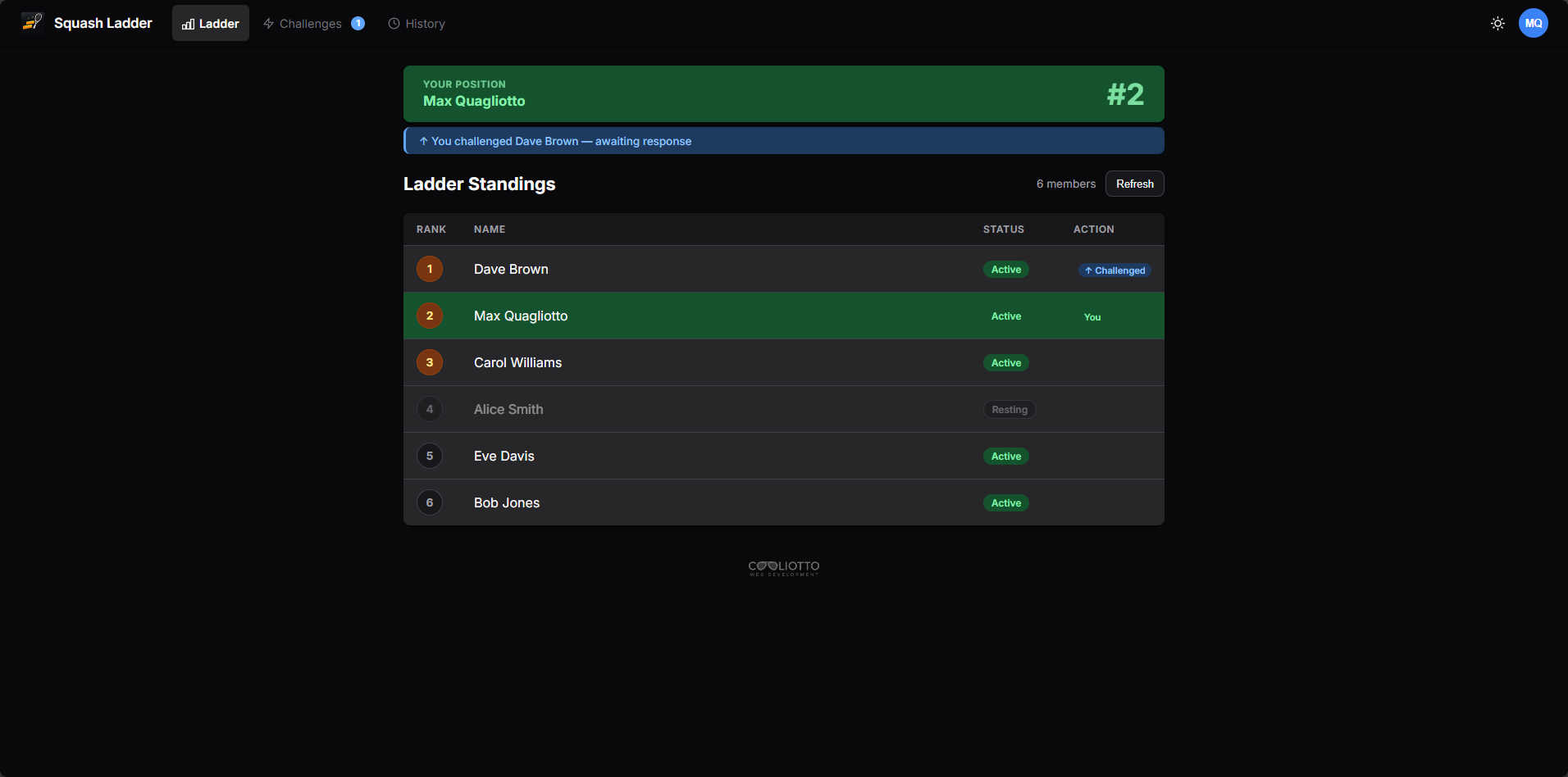
Task: Click Resting status badge for Alice Smith
Action: 1010,410
